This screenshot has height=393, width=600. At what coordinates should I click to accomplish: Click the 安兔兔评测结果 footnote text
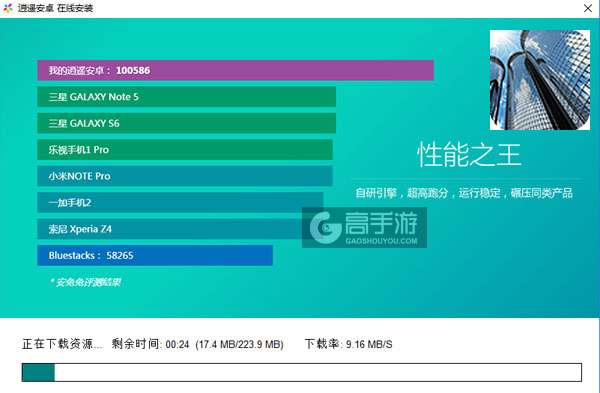tap(85, 282)
